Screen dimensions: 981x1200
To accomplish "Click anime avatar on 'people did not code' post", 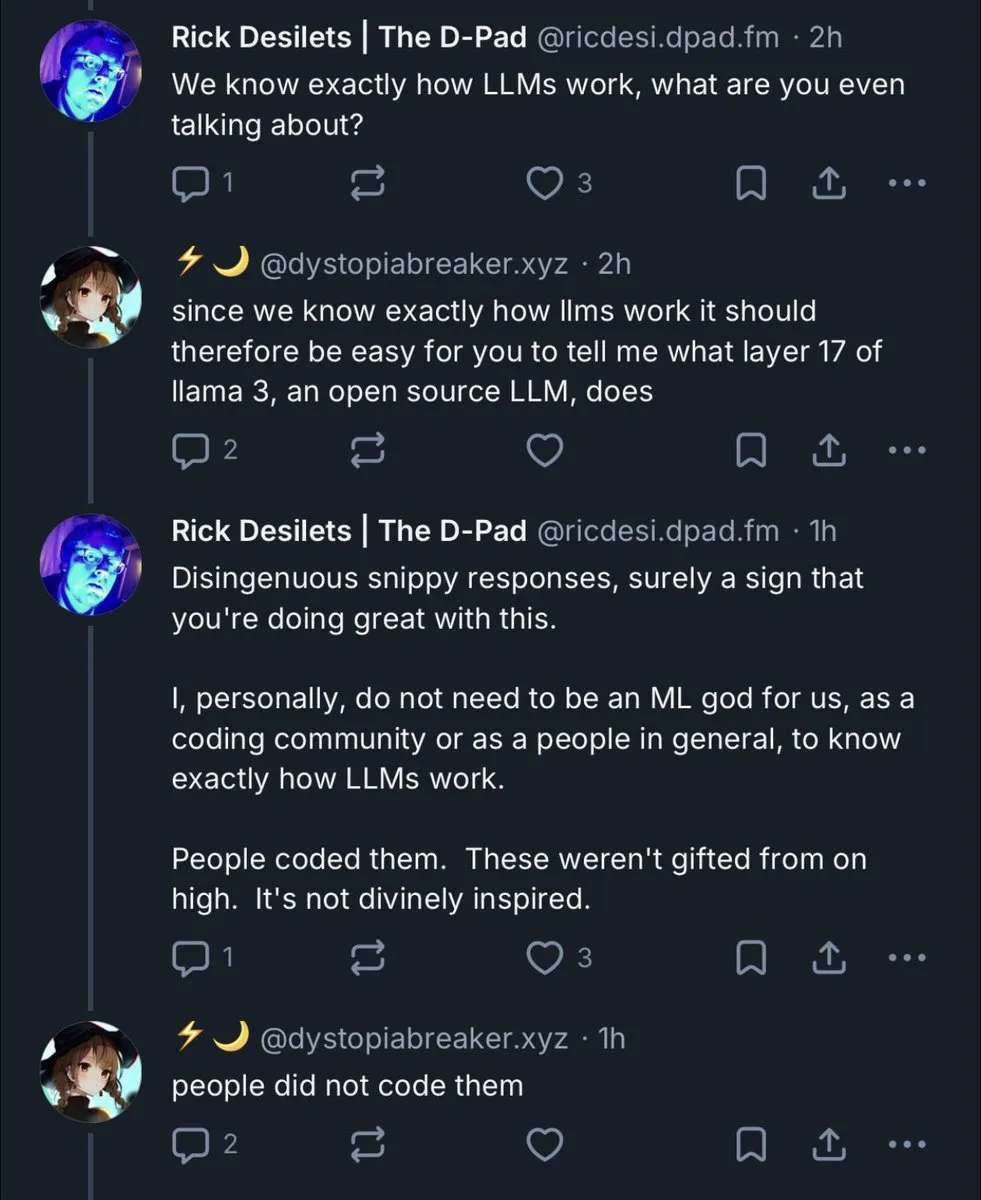I will [x=90, y=1071].
